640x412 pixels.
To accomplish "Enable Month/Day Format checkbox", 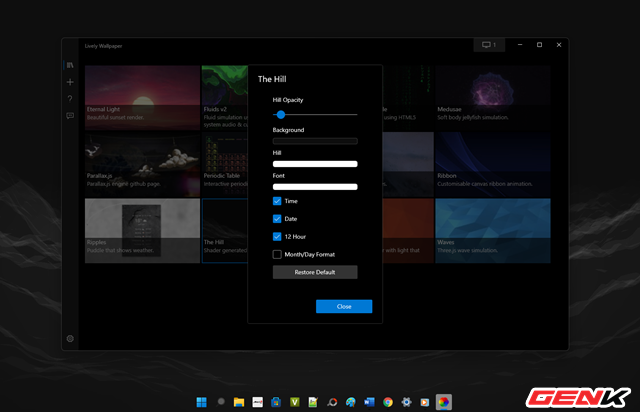I will 277,254.
